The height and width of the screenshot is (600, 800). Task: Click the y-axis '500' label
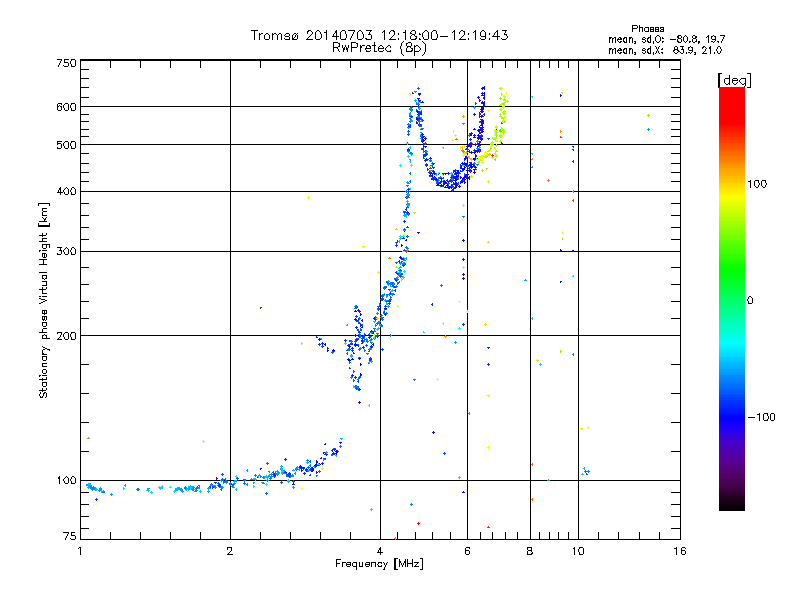click(66, 145)
